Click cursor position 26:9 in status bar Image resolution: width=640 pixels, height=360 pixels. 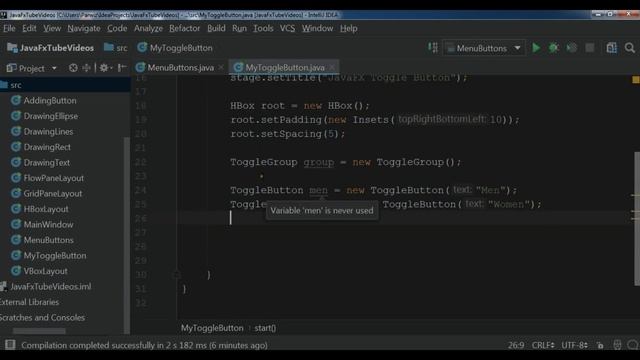pos(516,345)
